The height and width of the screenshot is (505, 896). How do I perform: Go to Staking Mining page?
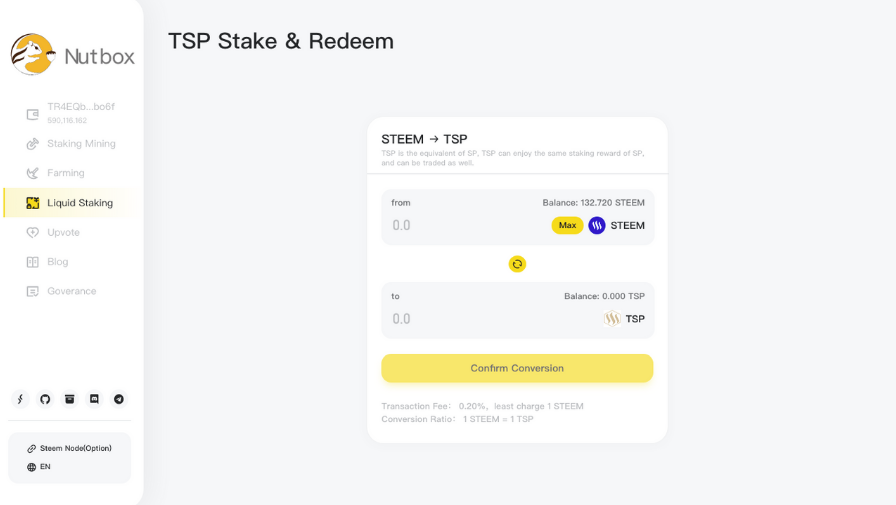pyautogui.click(x=80, y=144)
